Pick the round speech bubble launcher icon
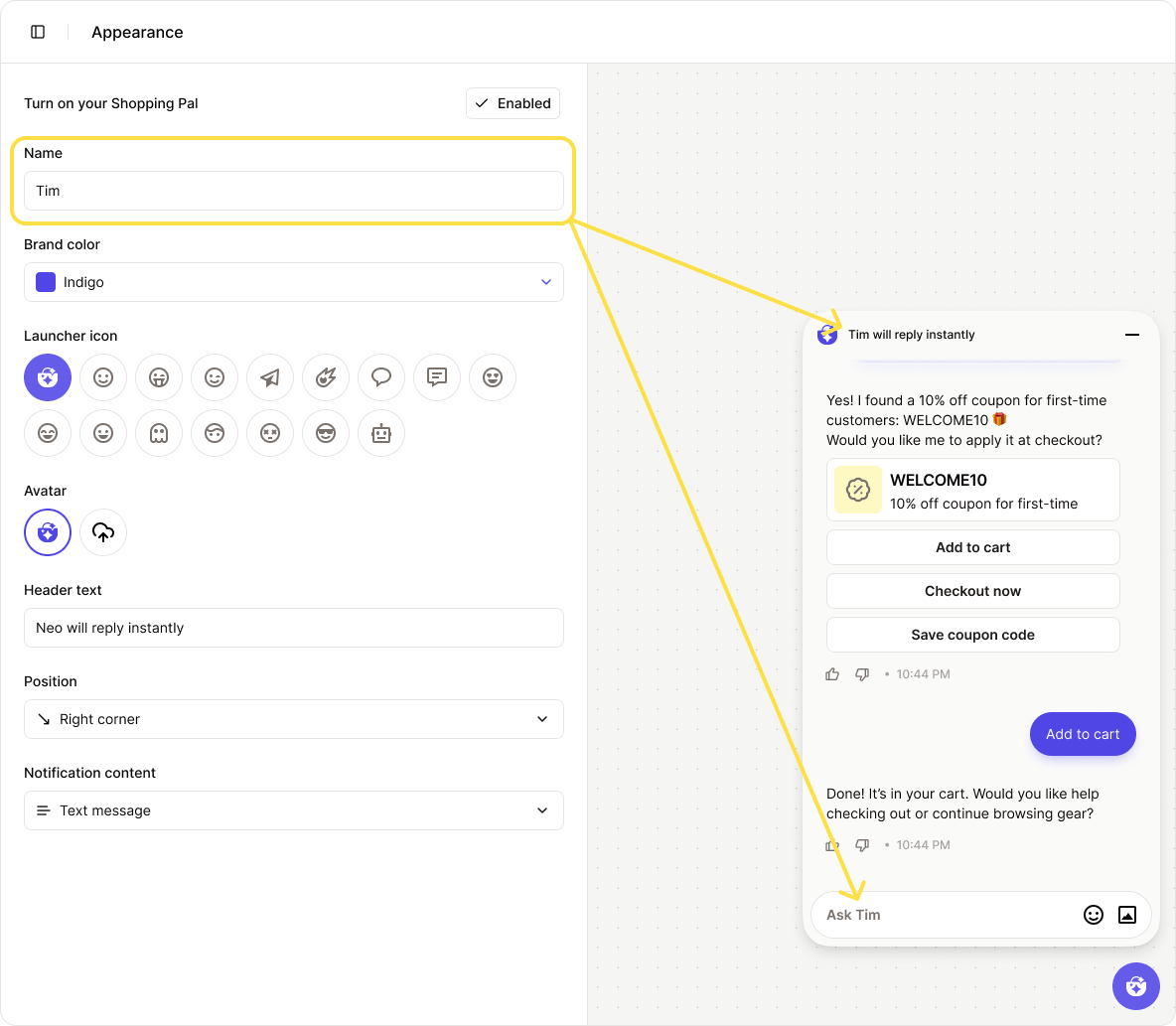 coord(381,377)
